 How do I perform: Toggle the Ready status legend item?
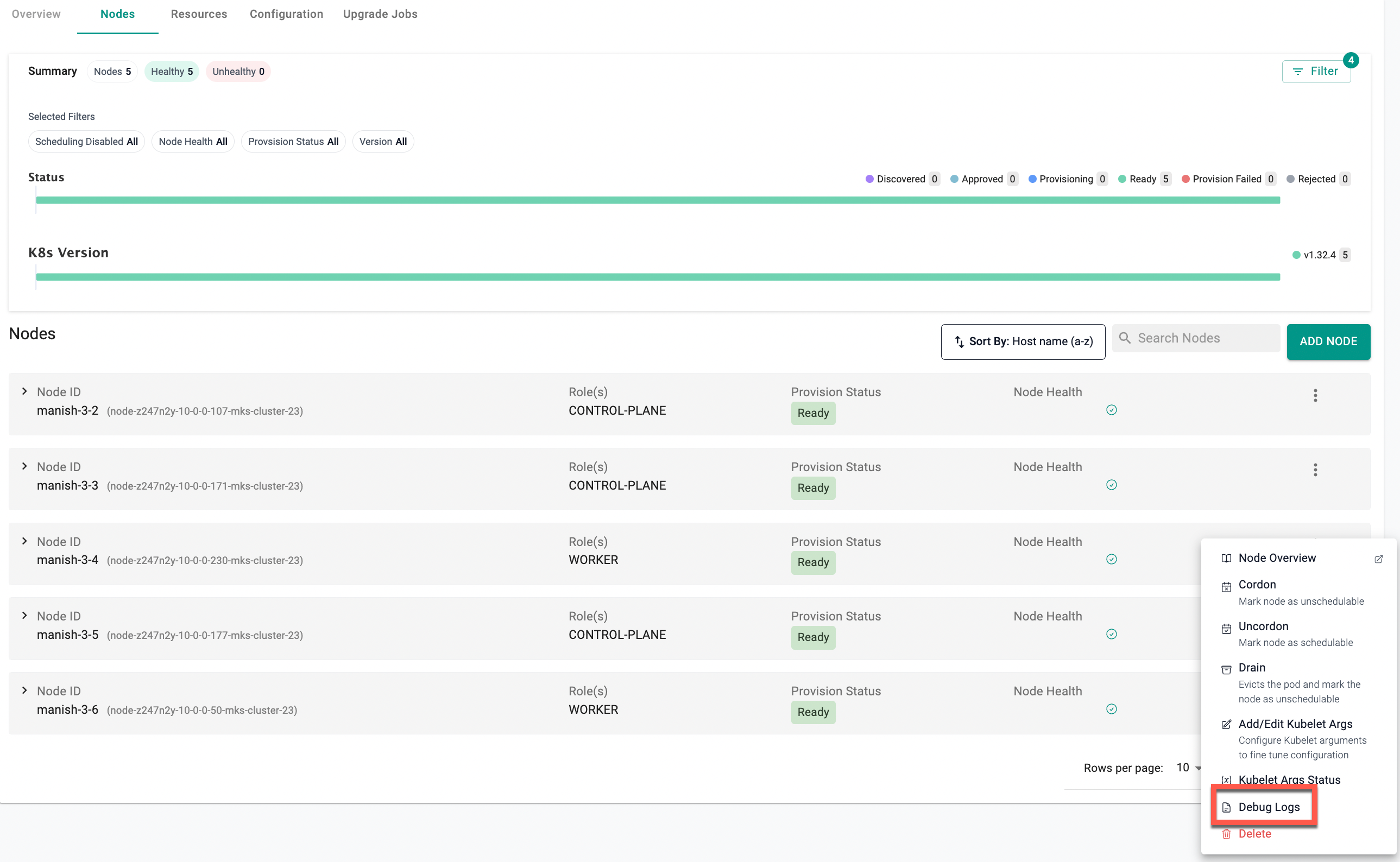[1142, 179]
